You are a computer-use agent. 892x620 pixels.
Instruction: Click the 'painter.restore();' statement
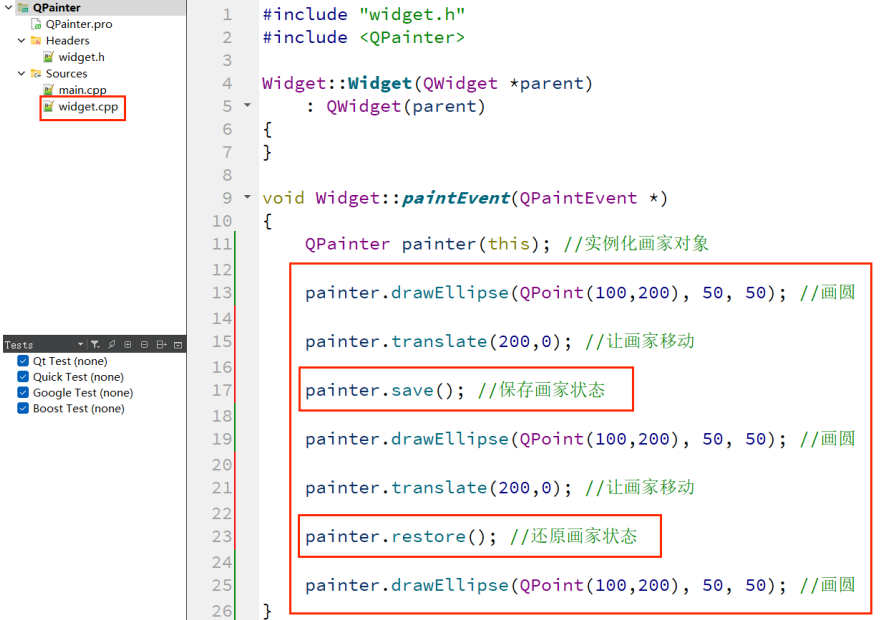coord(401,536)
